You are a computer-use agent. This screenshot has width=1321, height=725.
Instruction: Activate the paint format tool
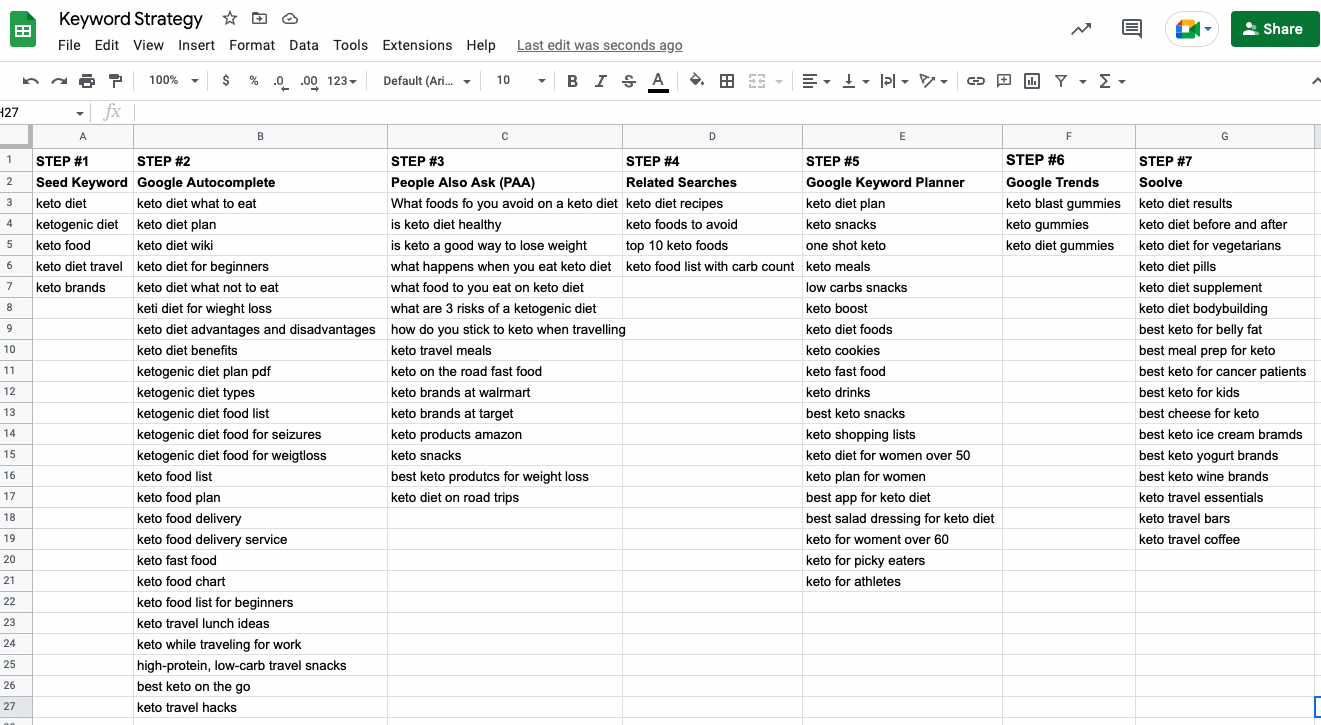(115, 81)
